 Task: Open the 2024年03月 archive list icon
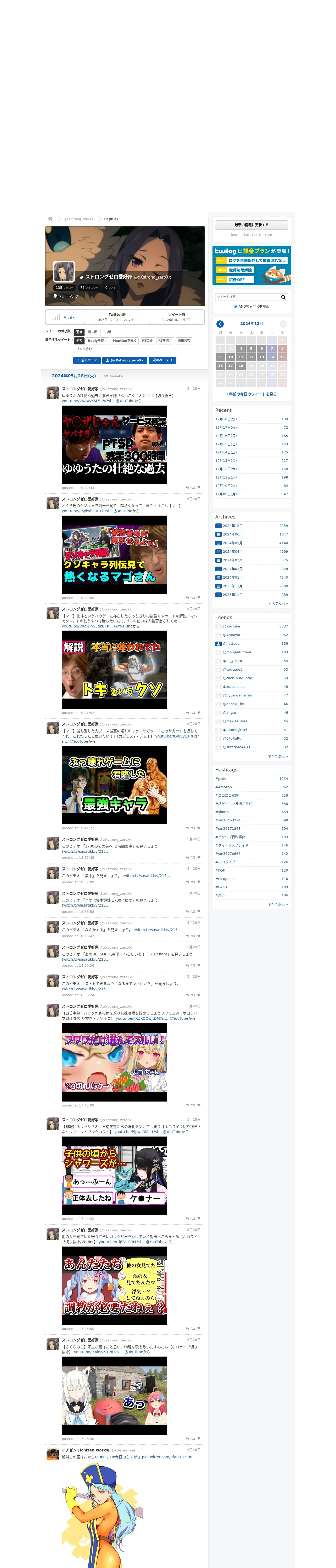pyautogui.click(x=218, y=560)
